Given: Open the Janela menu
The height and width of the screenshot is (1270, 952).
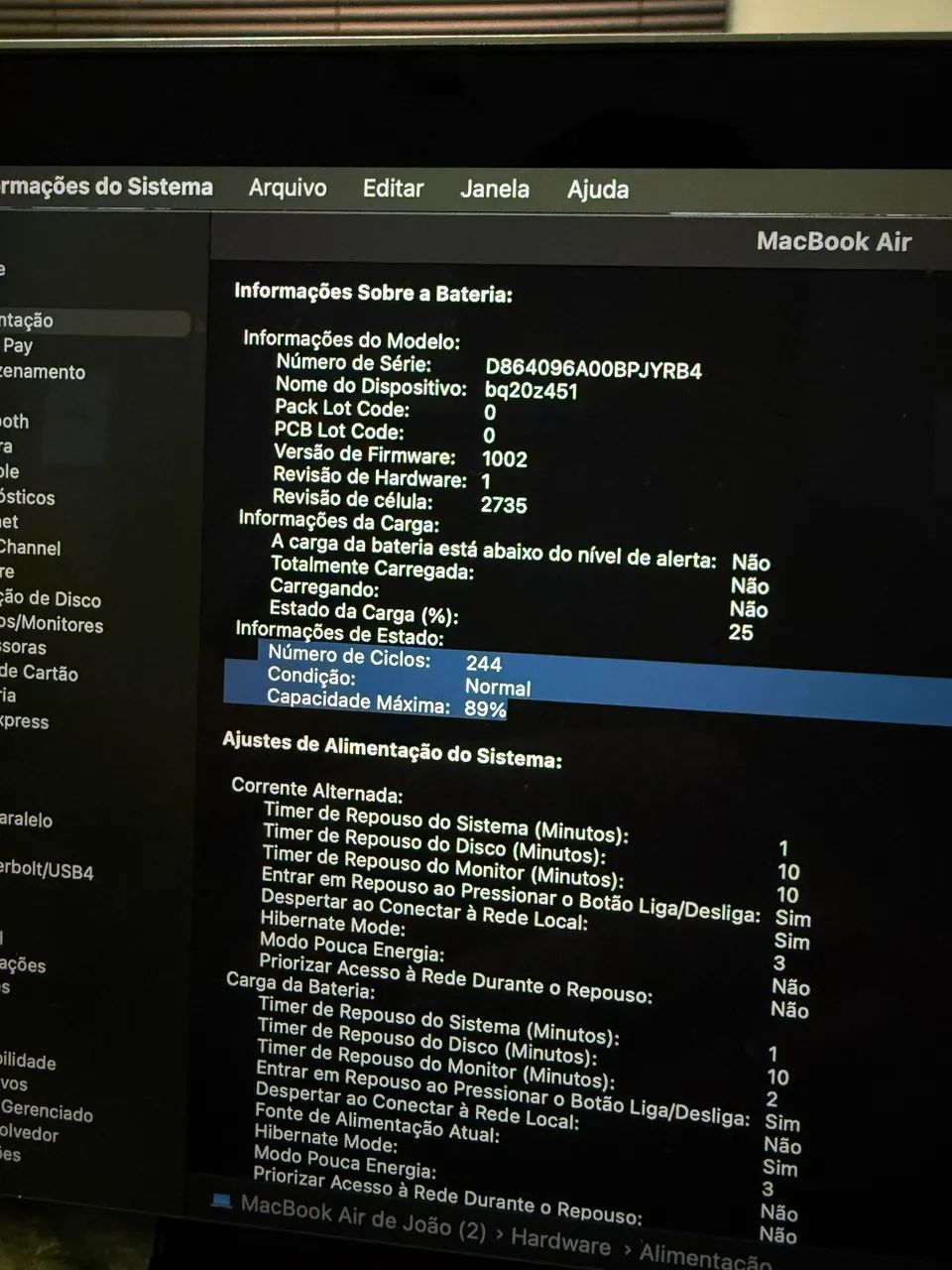Looking at the screenshot, I should point(495,189).
